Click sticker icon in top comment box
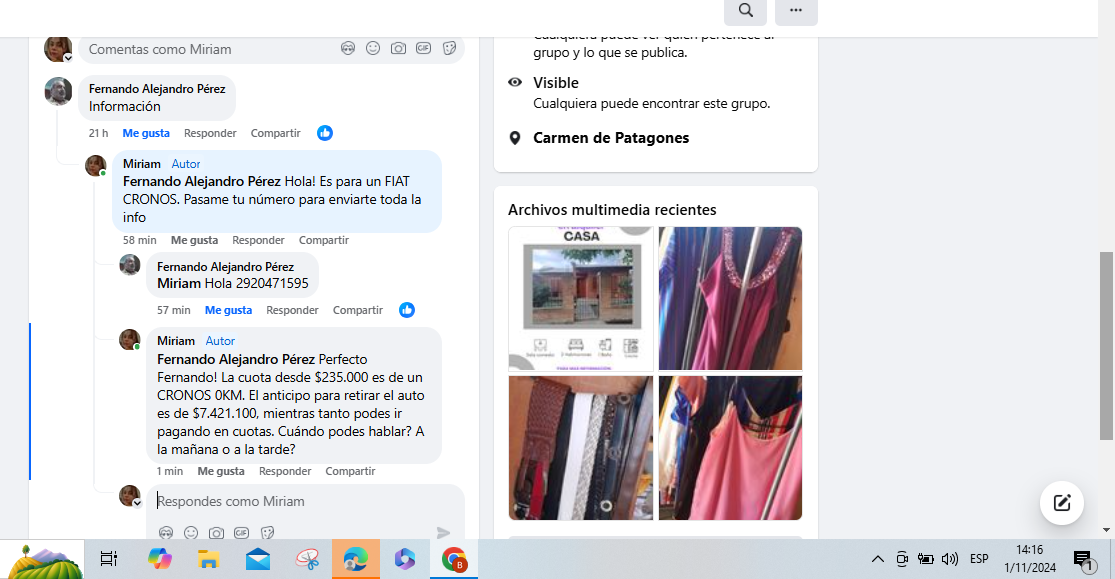Screen dimensions: 1115x579 (450, 48)
